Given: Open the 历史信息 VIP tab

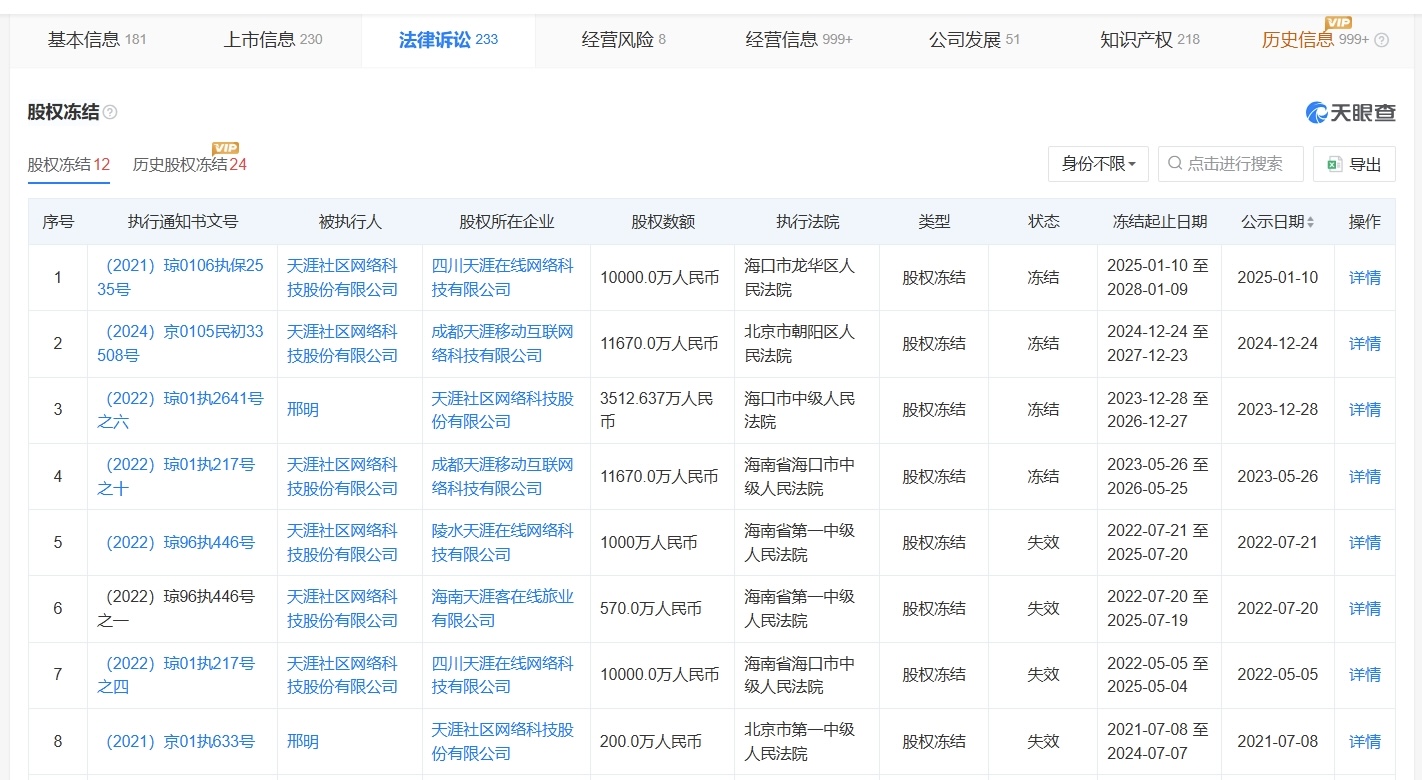Looking at the screenshot, I should [1316, 40].
